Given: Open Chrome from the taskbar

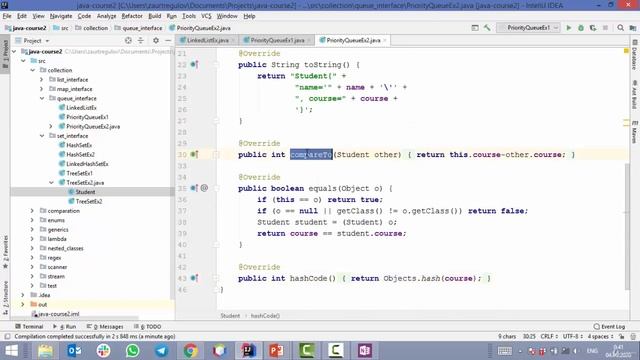Looking at the screenshot, I should (191, 351).
